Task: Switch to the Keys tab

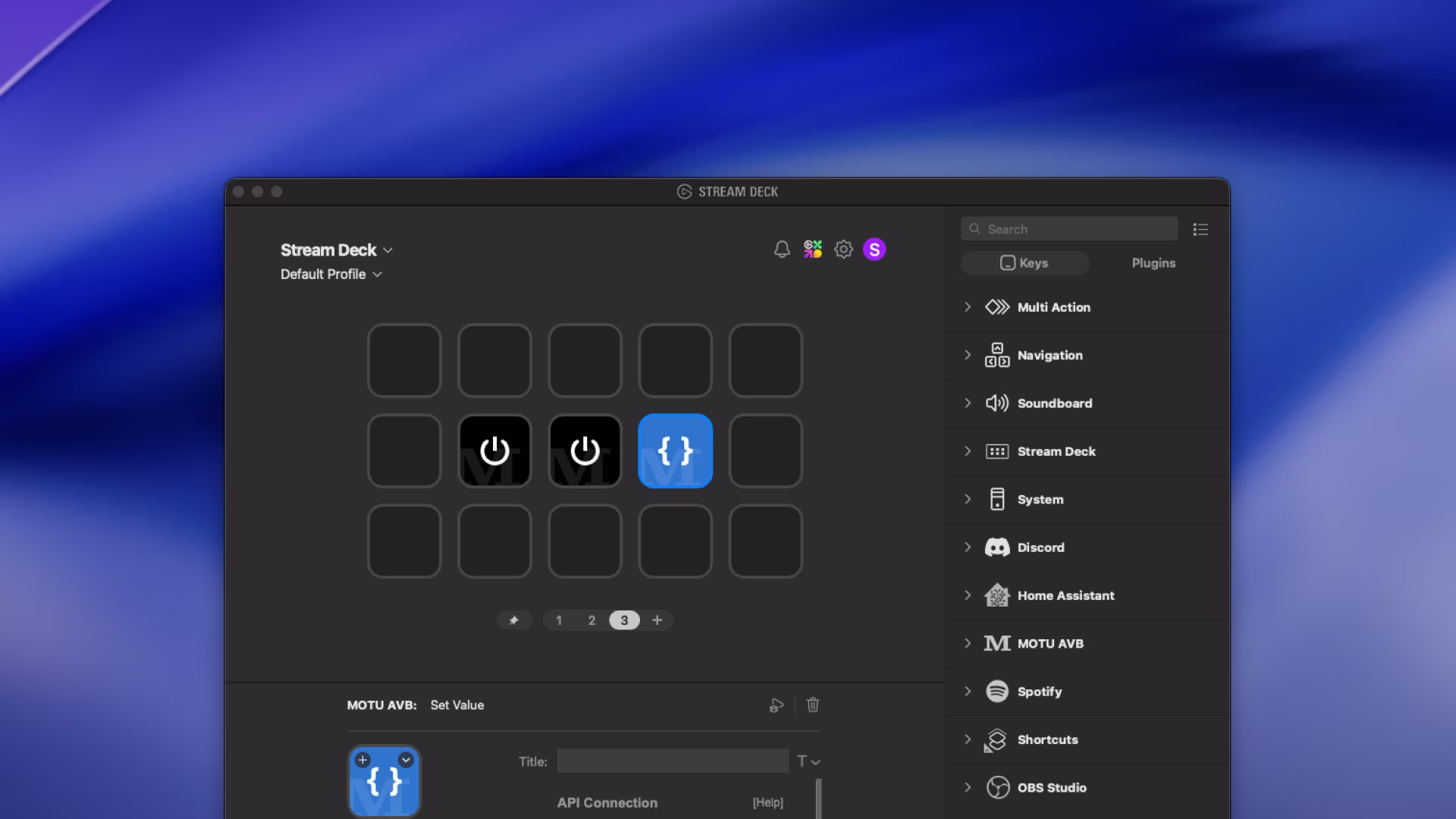Action: [1025, 263]
